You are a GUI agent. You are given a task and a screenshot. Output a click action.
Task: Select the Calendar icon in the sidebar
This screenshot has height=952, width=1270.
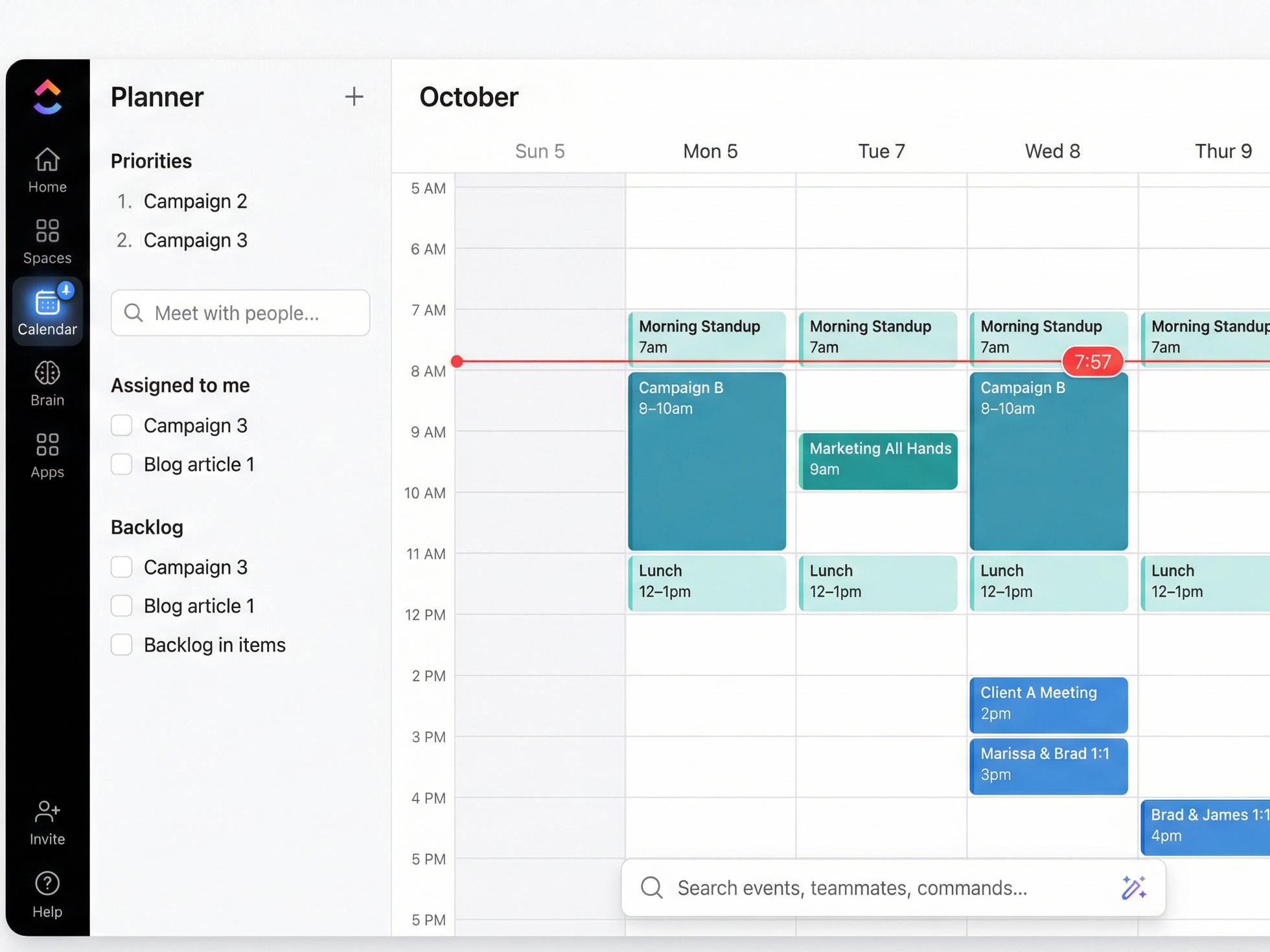[x=46, y=311]
